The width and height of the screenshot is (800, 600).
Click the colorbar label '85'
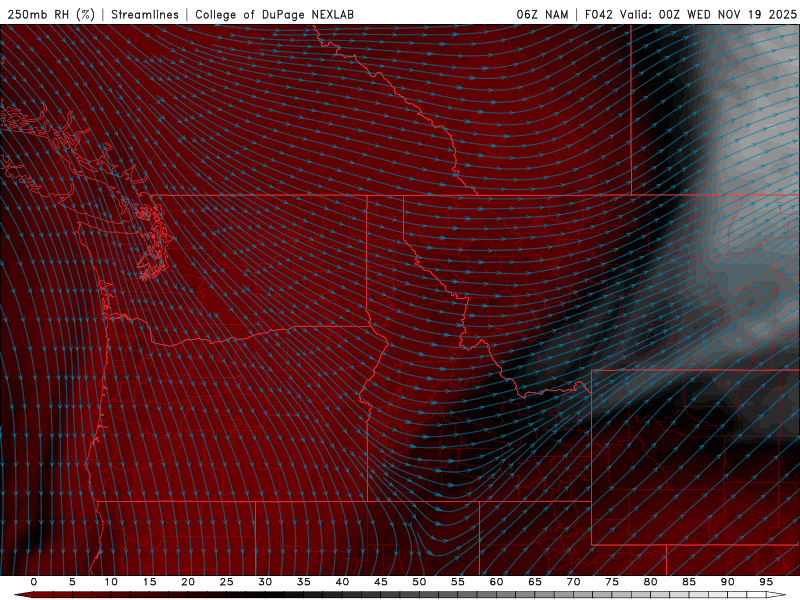tap(689, 582)
